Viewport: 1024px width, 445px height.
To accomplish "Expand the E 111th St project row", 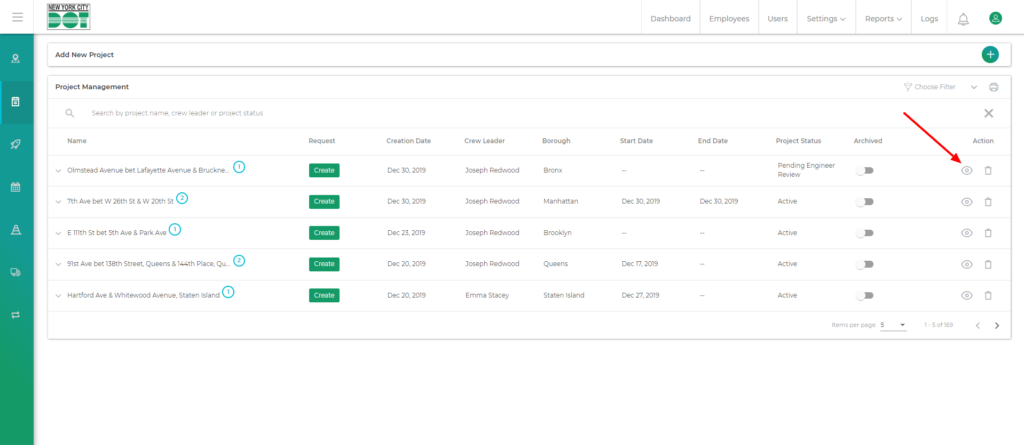I will point(59,234).
